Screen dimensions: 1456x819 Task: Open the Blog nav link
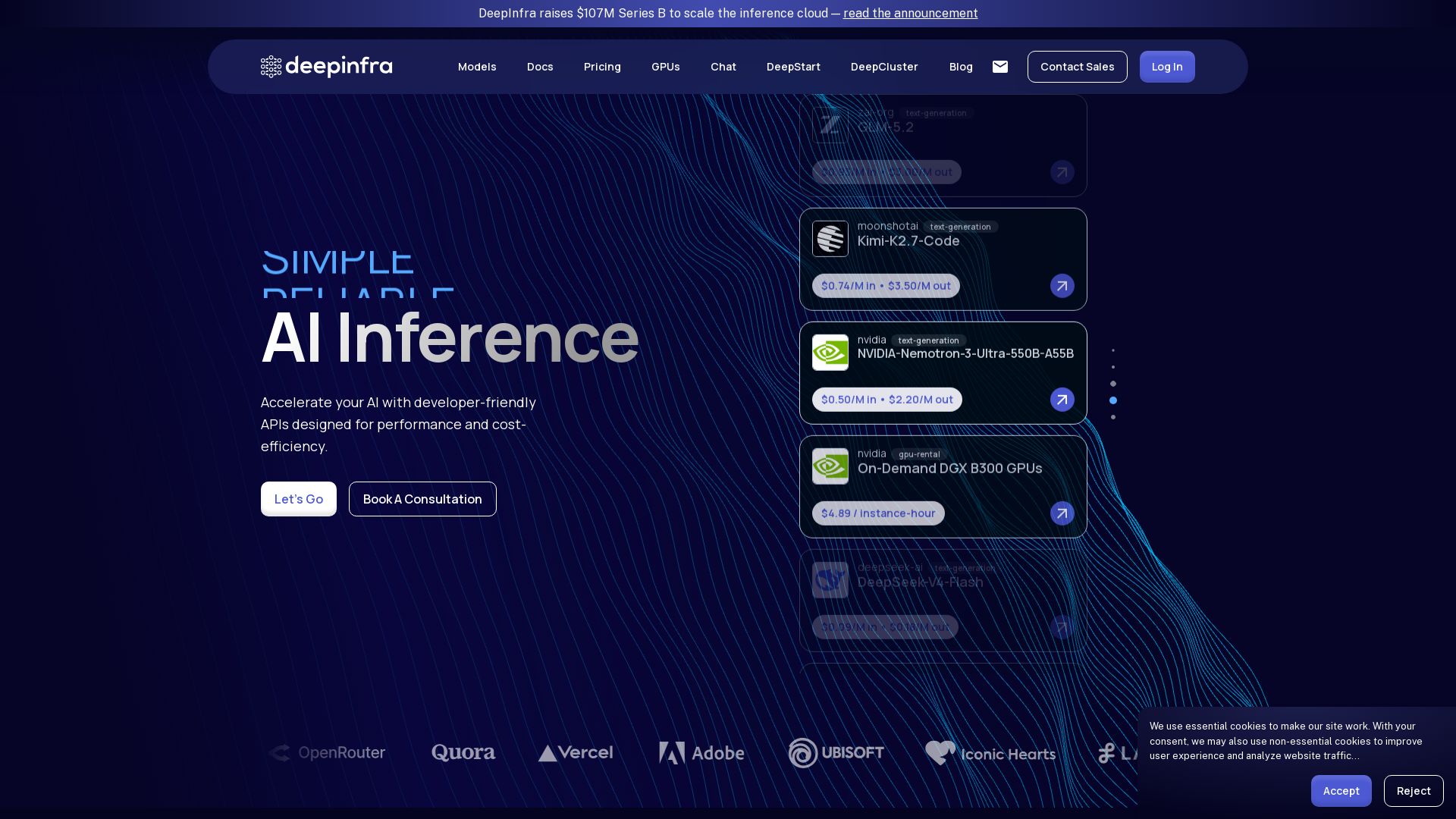[x=961, y=67]
